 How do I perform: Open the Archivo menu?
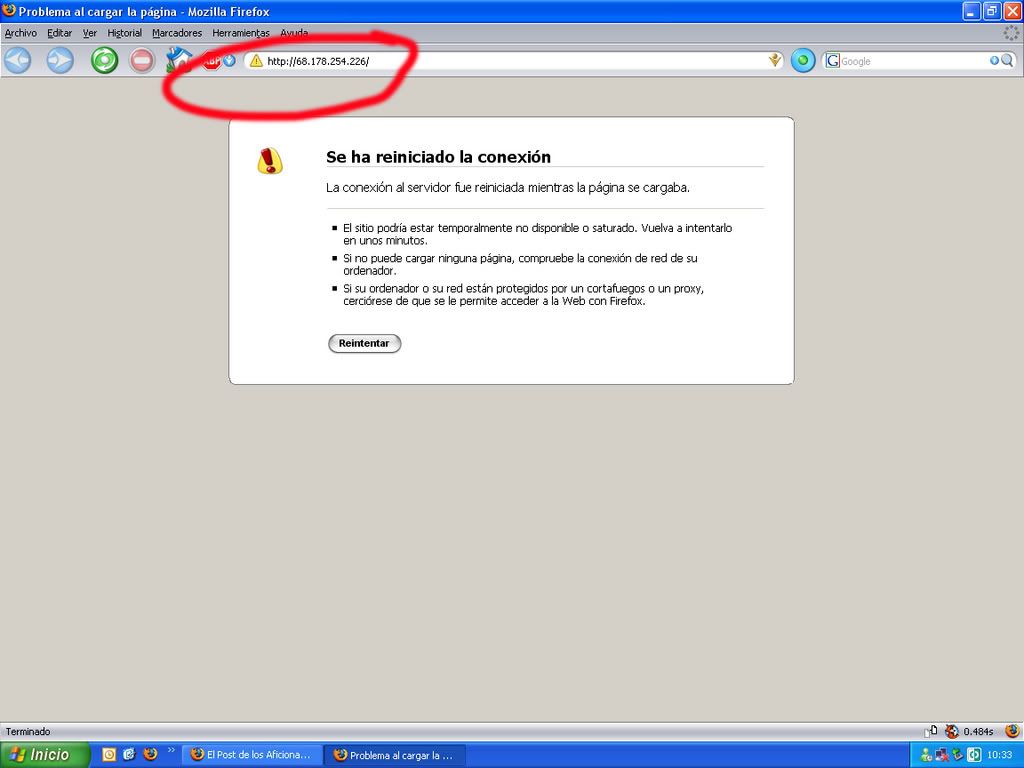coord(20,33)
